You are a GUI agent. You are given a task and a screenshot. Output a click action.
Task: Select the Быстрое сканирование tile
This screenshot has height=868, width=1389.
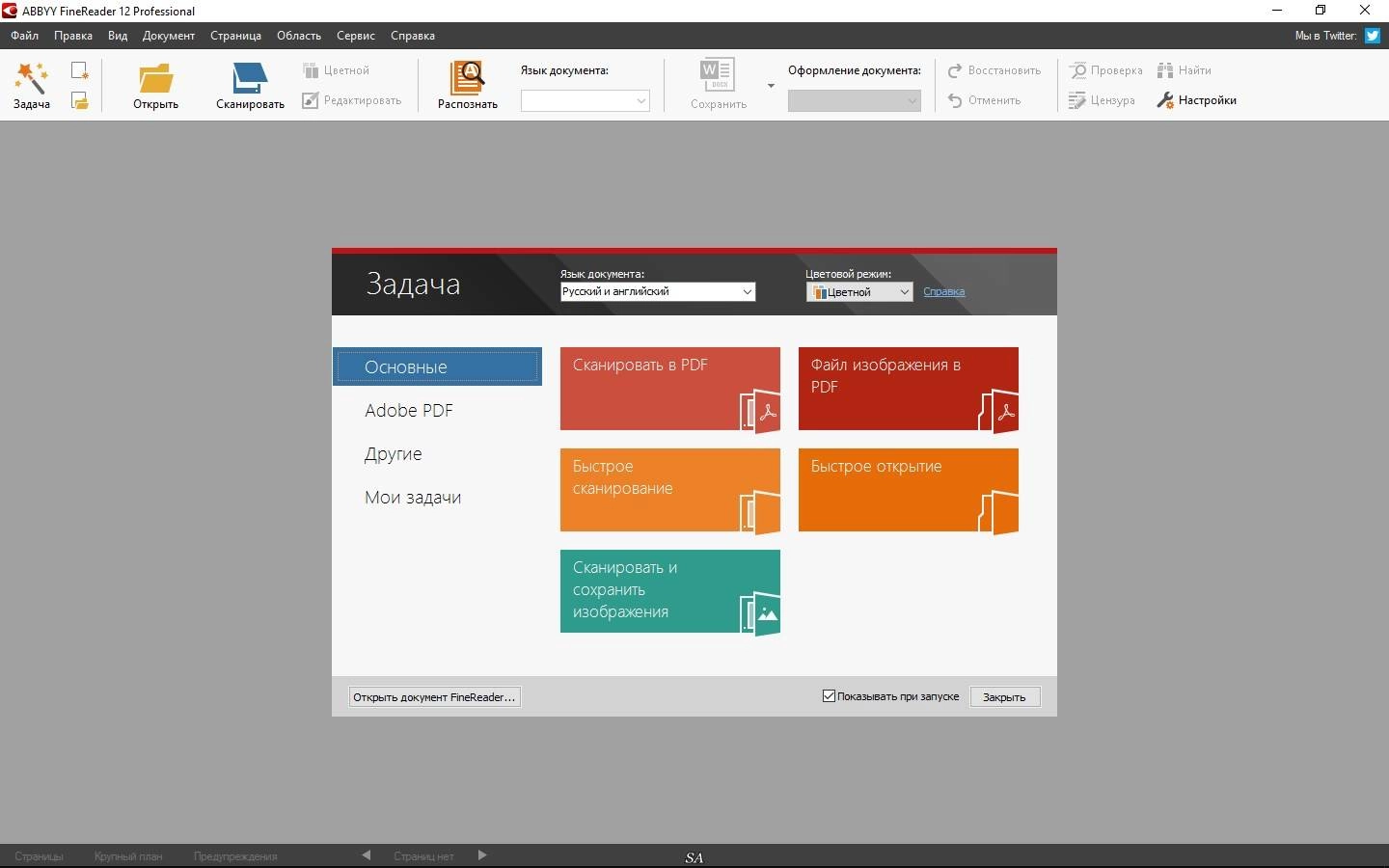[669, 490]
